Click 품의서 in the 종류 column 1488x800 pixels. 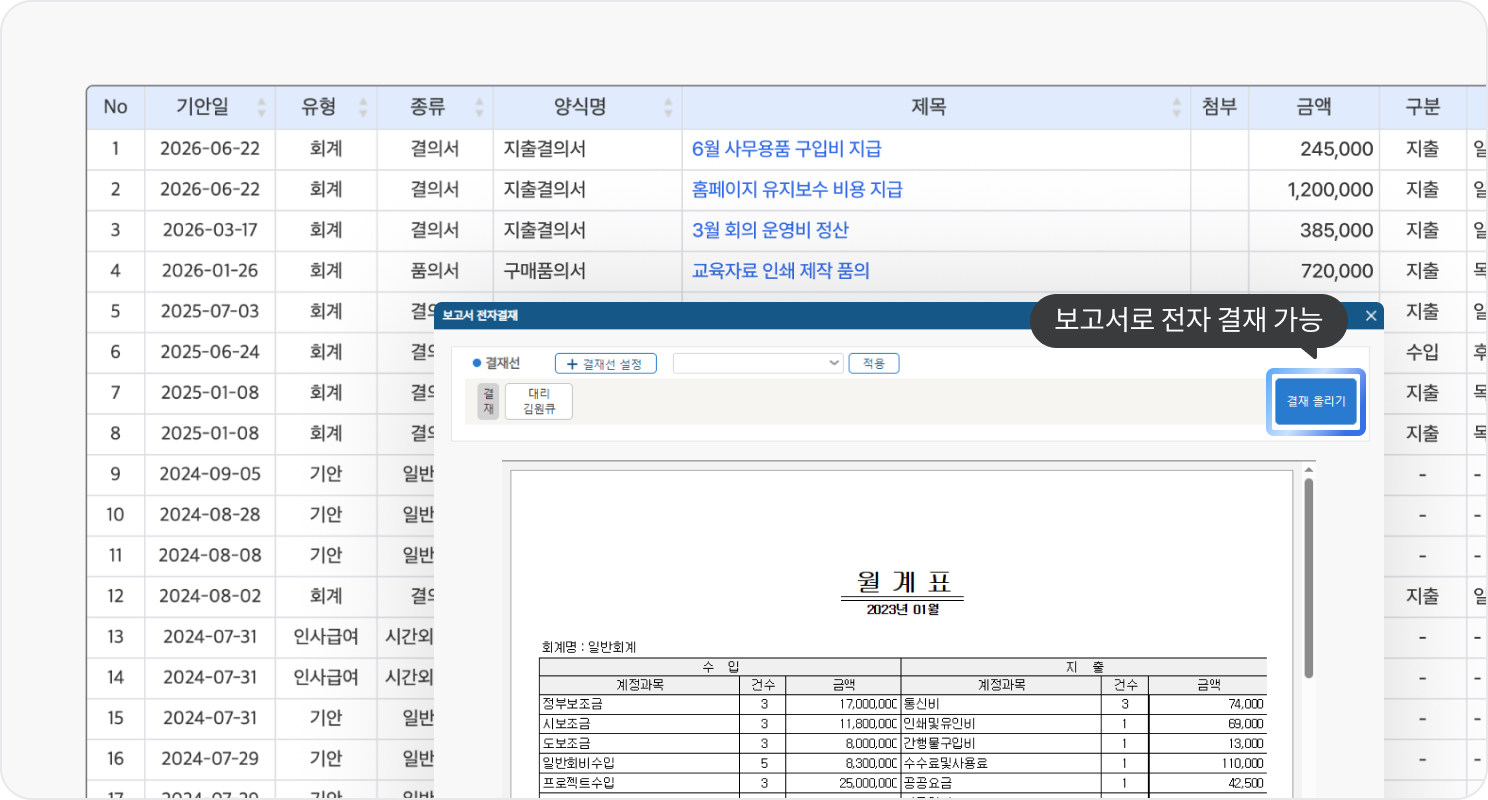click(x=435, y=270)
